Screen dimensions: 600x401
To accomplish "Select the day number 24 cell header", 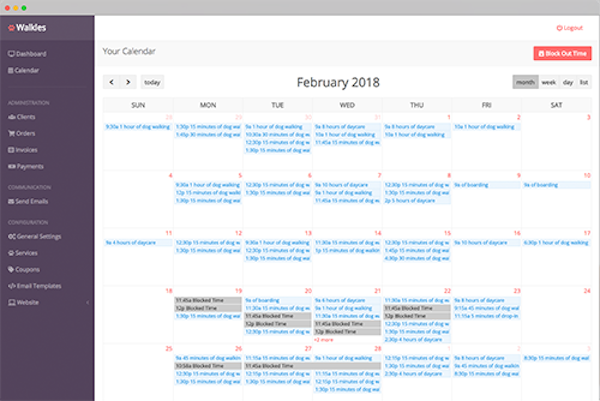I will [x=587, y=291].
